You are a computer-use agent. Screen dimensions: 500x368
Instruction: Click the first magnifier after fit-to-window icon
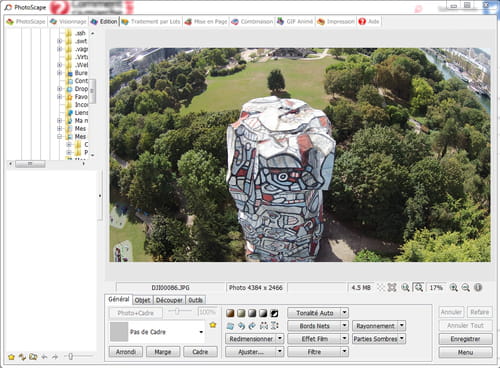click(405, 288)
